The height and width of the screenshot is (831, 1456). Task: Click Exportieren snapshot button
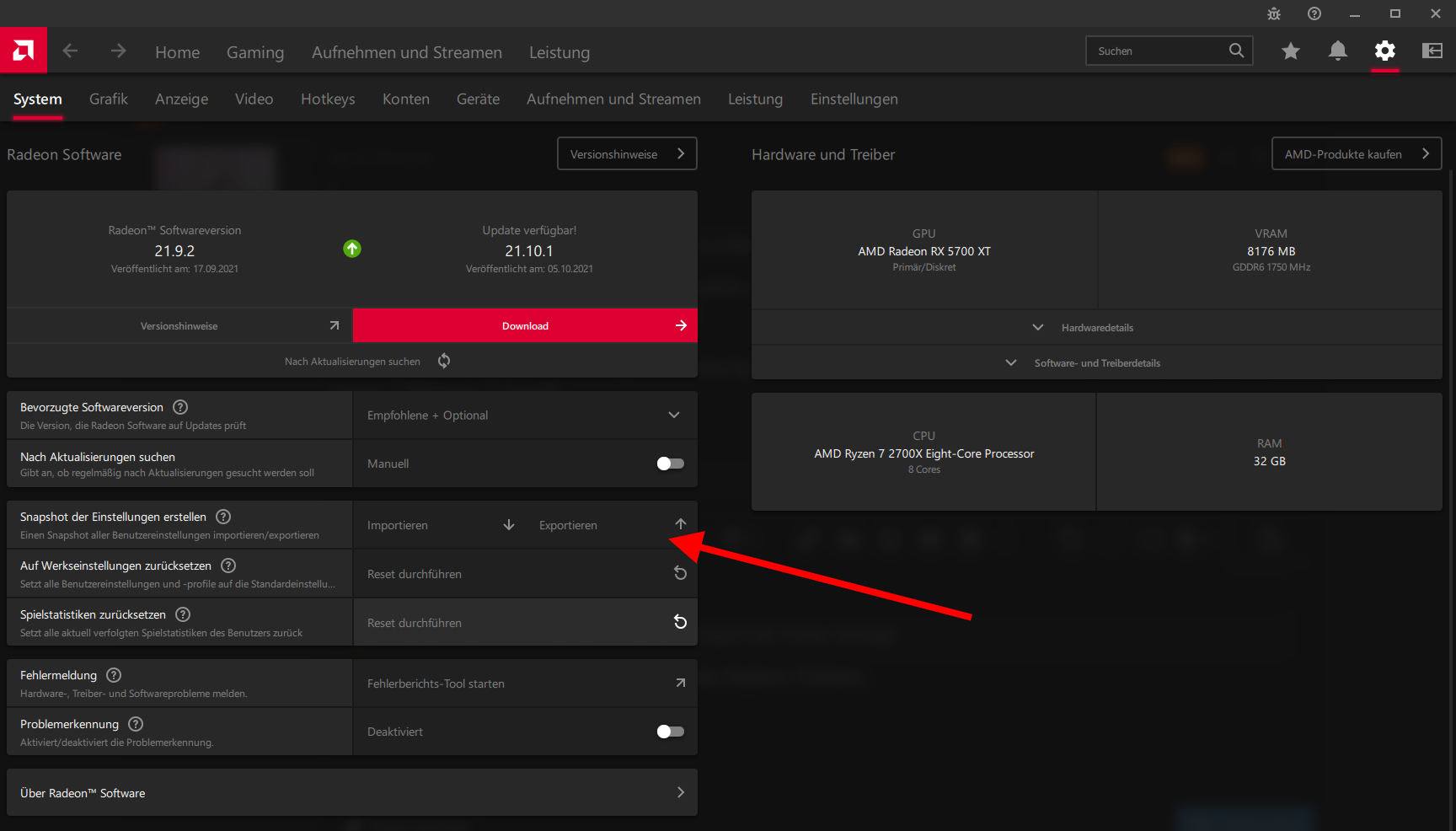(612, 525)
